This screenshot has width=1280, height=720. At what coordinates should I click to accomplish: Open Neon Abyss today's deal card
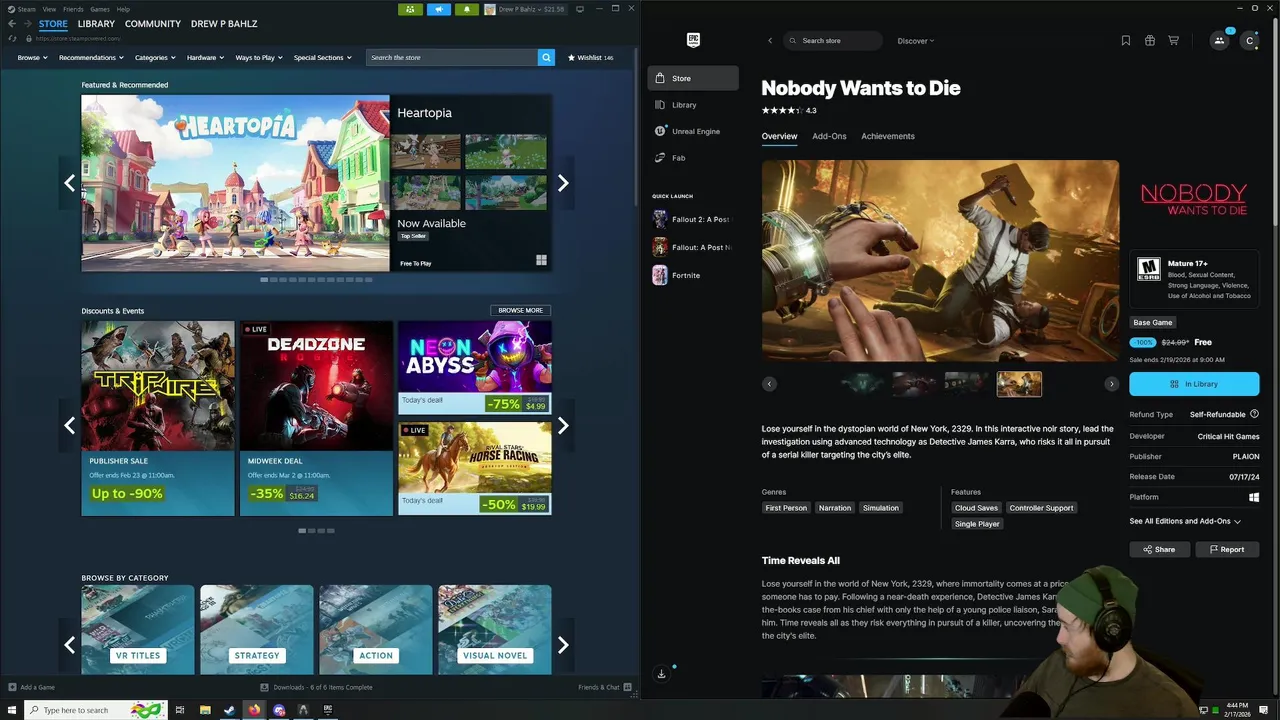click(x=475, y=367)
